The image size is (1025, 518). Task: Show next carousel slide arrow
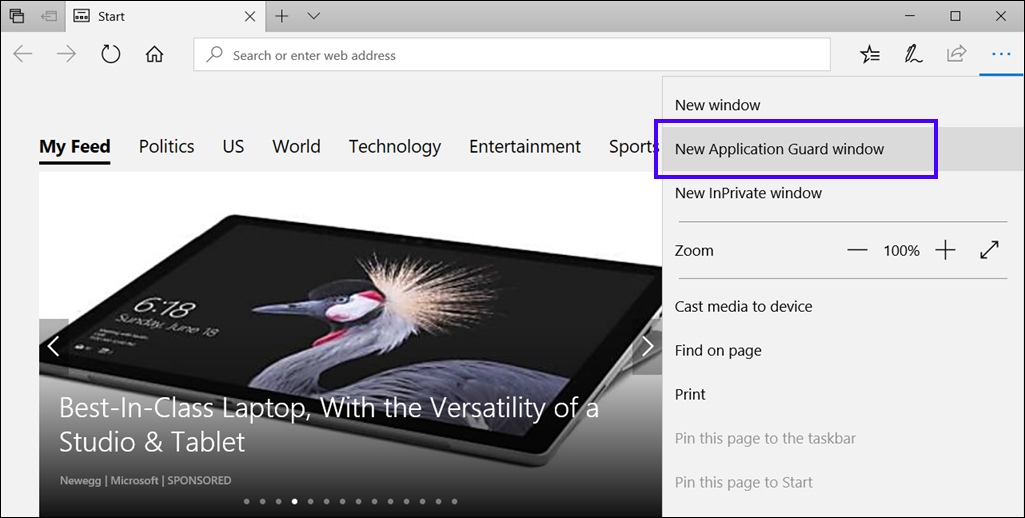tap(647, 346)
